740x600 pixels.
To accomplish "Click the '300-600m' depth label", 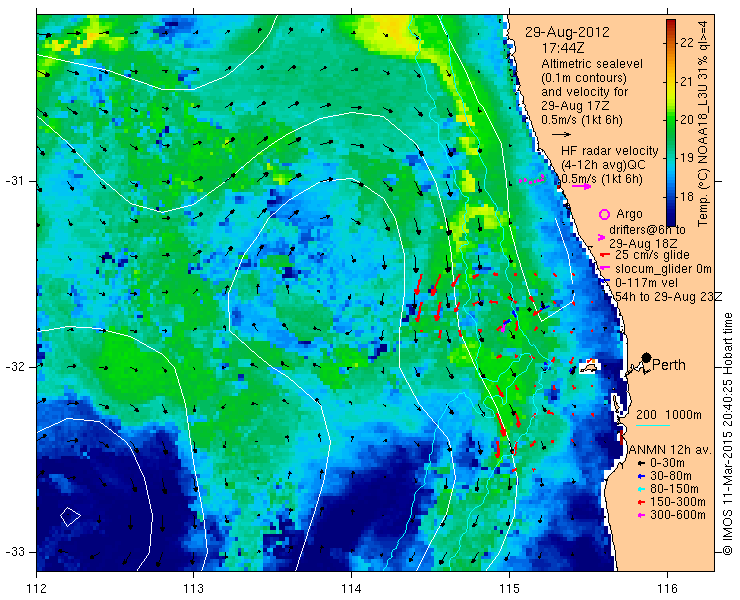I will coord(678,515).
